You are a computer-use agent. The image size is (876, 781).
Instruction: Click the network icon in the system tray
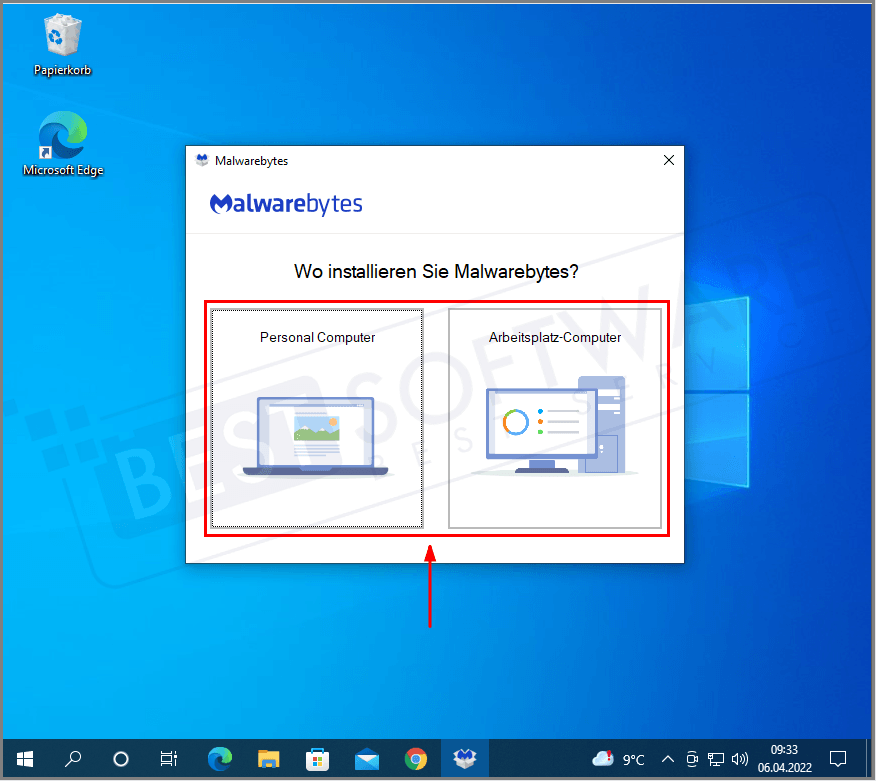click(x=716, y=759)
